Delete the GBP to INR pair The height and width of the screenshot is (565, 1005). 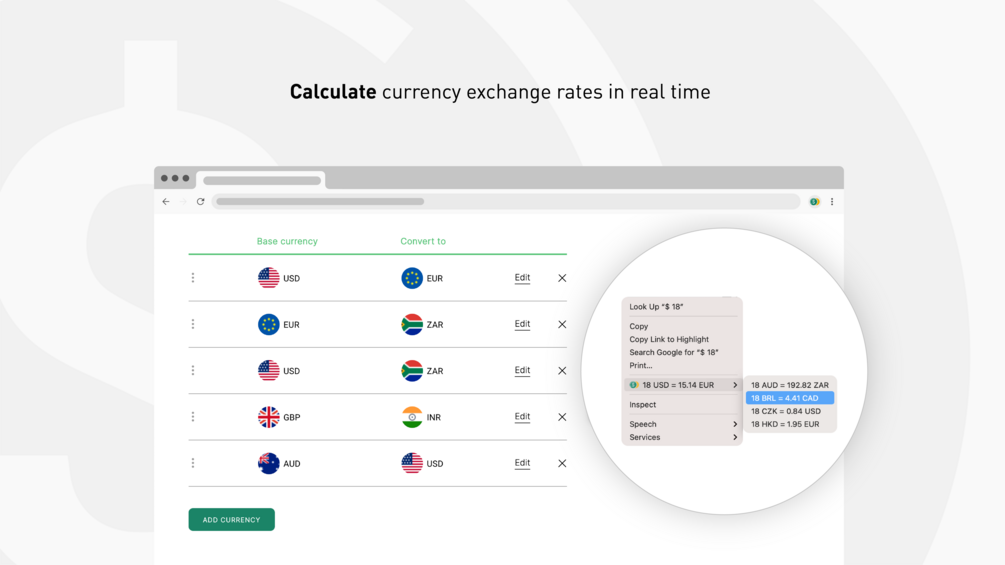pos(562,417)
